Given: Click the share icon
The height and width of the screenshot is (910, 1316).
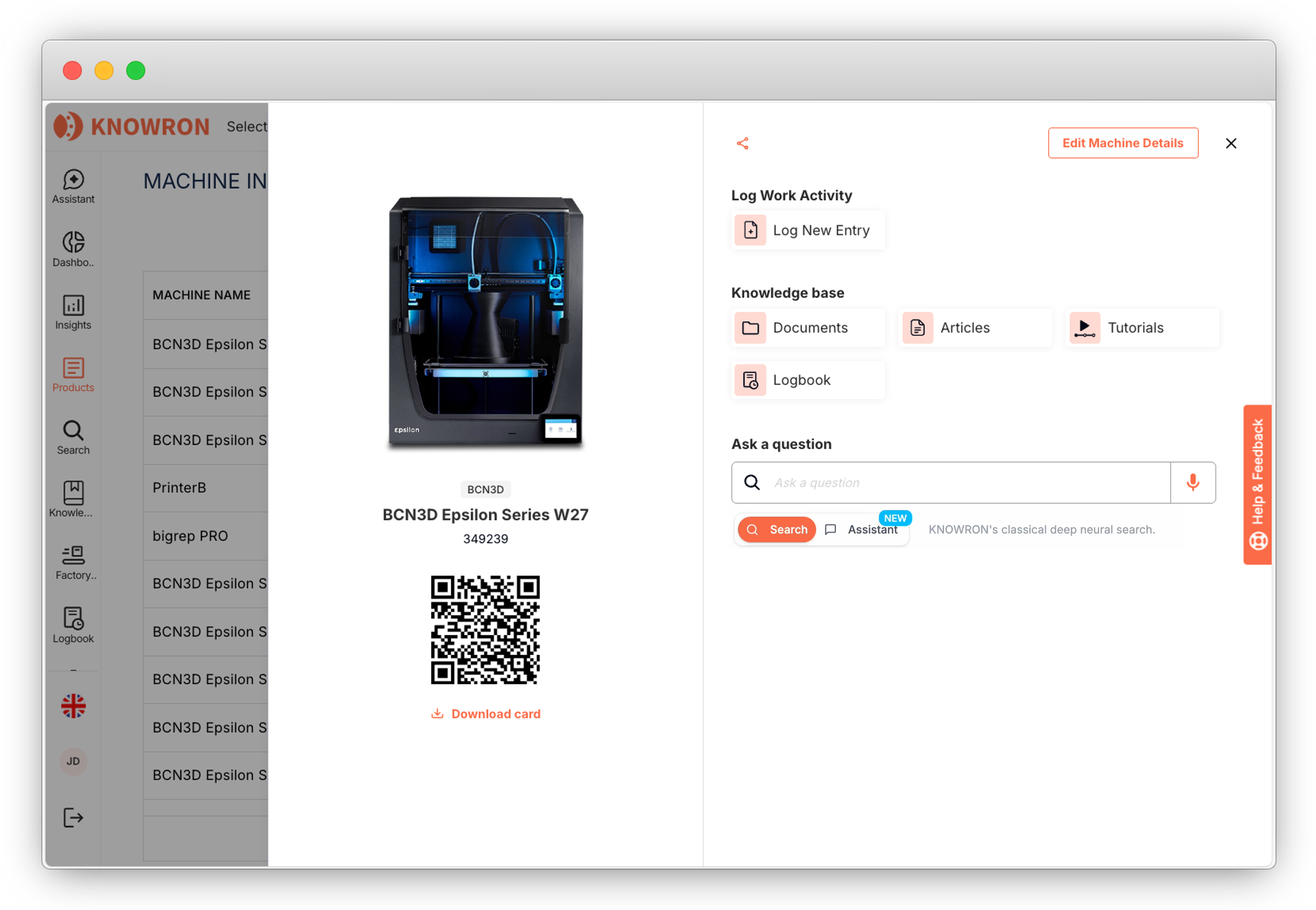Looking at the screenshot, I should click(743, 143).
